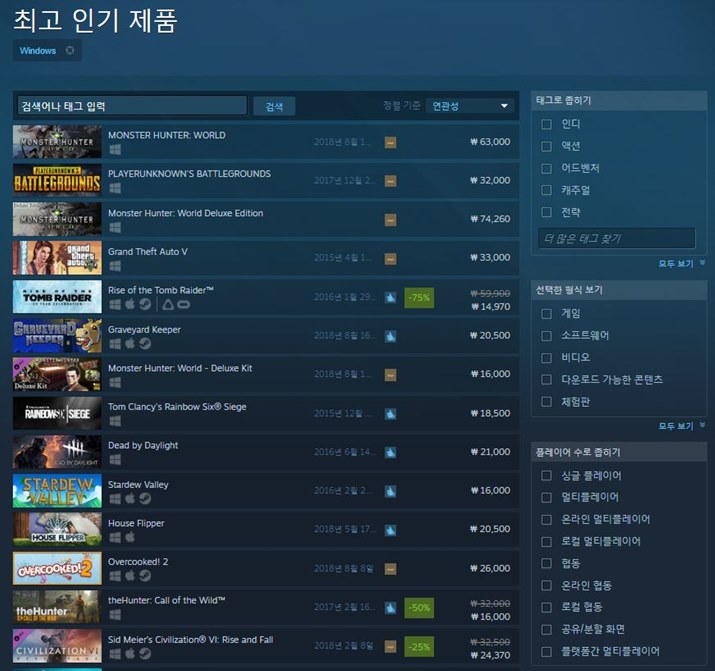The image size is (715, 671).
Task: Remove the Windows filter tag
Action: (x=70, y=50)
